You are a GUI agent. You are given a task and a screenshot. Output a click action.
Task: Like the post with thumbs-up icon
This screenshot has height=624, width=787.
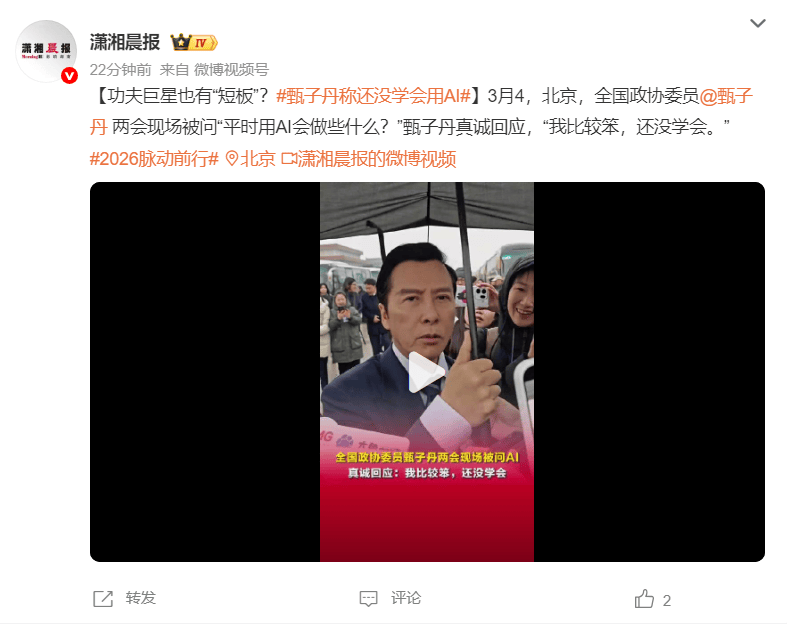(x=644, y=598)
